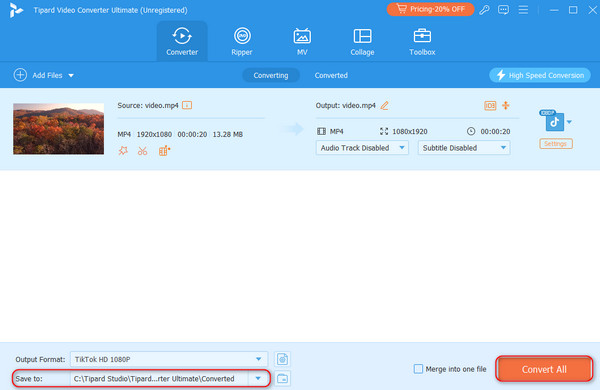Switch to the Converting tab
The image size is (600, 390).
(x=271, y=75)
